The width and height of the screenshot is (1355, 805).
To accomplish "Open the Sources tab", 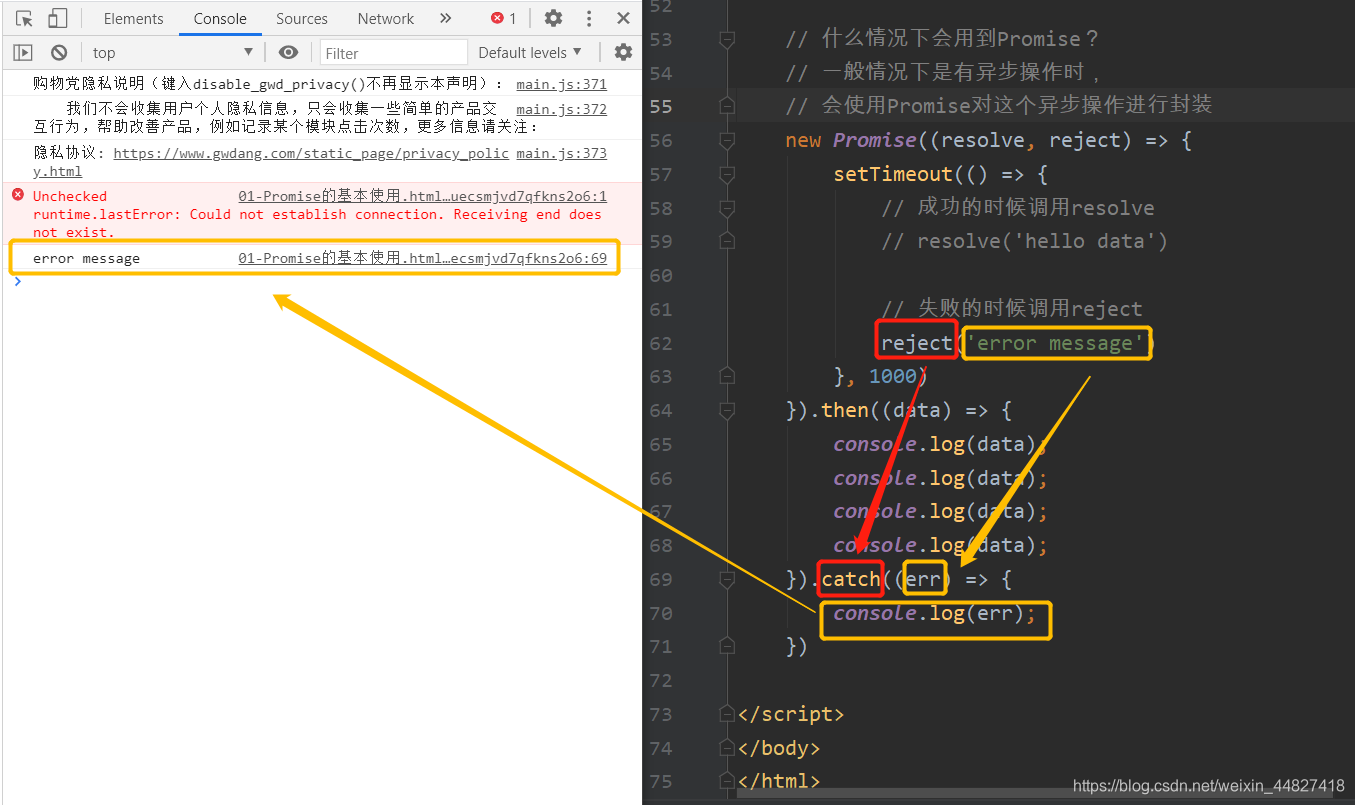I will click(301, 18).
